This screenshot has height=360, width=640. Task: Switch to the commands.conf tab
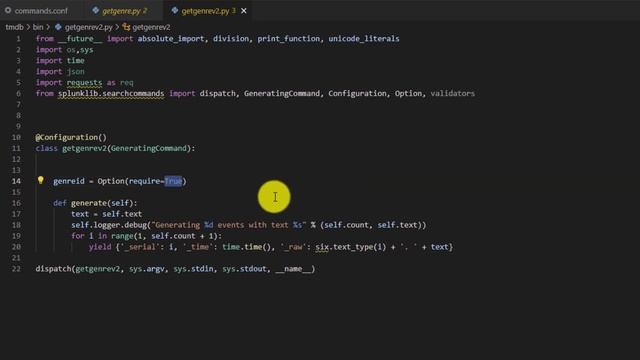41,11
